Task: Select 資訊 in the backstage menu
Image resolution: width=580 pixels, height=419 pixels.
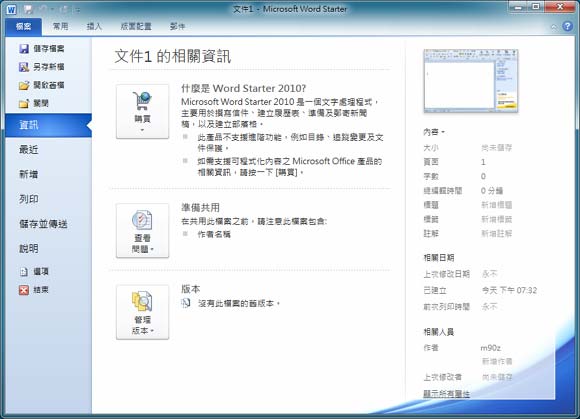Action: (48, 125)
